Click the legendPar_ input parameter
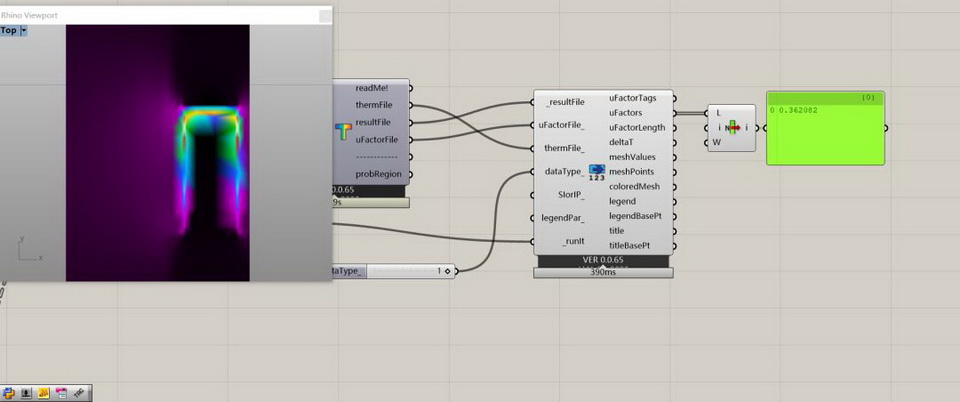 (x=564, y=217)
